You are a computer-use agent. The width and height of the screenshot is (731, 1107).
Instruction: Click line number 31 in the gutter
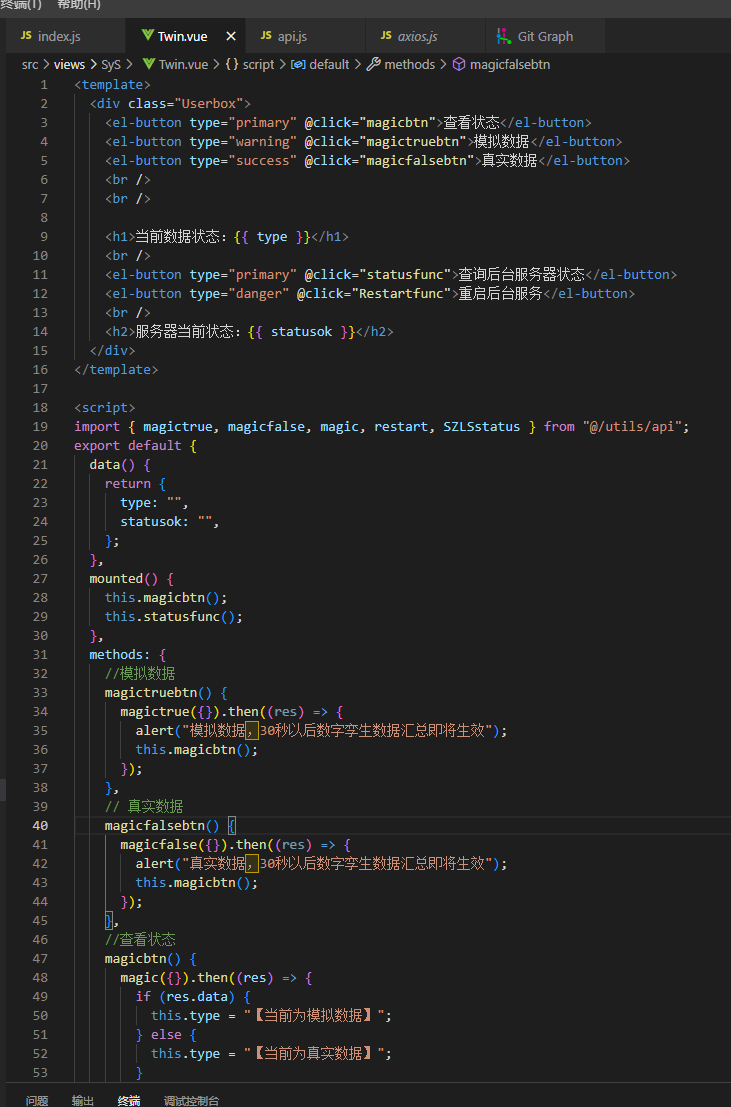coord(40,654)
